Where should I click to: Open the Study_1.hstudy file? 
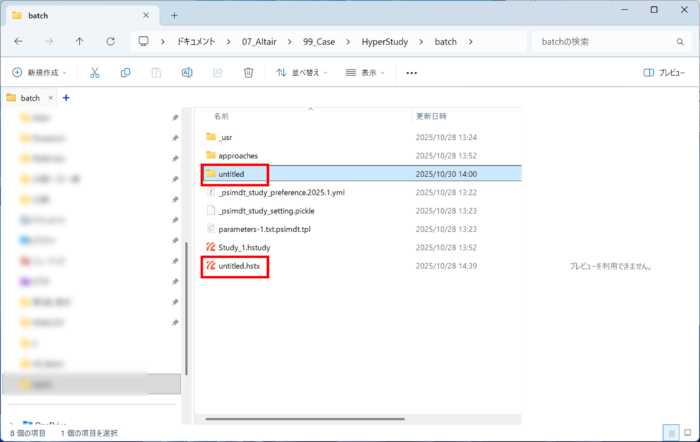[244, 247]
